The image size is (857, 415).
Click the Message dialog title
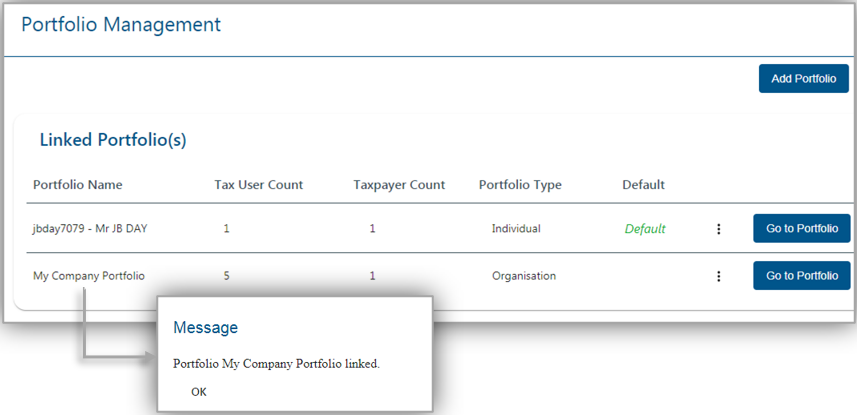tap(206, 328)
